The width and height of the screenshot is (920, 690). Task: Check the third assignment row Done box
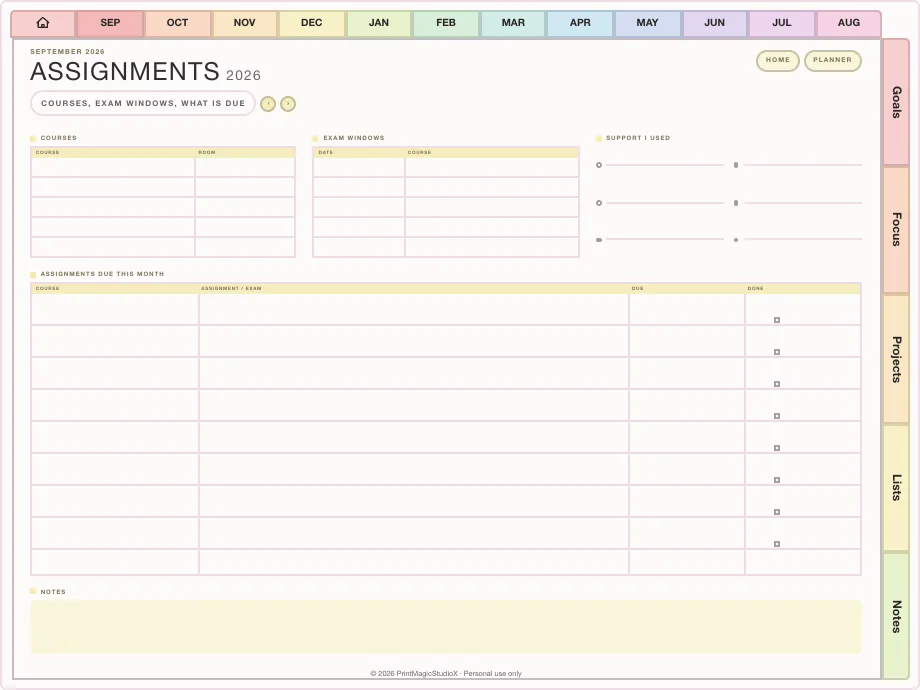[777, 384]
